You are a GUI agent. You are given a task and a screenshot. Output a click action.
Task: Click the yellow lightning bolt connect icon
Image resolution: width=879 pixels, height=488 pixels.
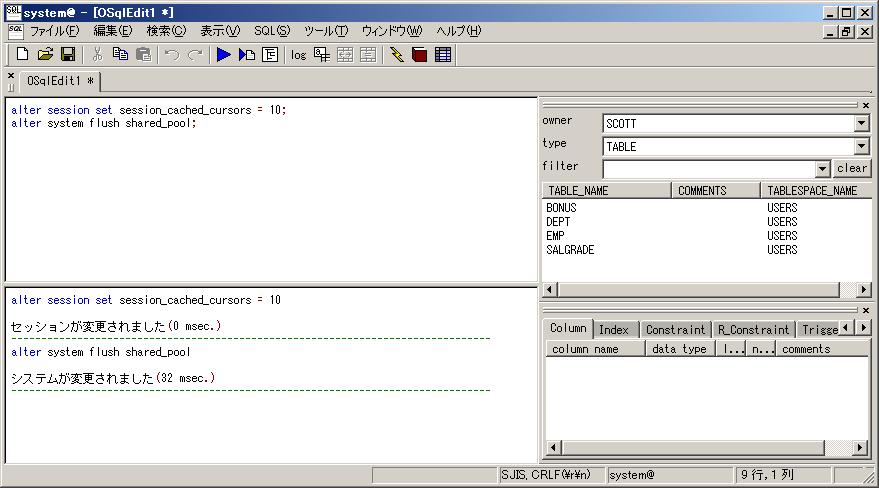pyautogui.click(x=397, y=55)
